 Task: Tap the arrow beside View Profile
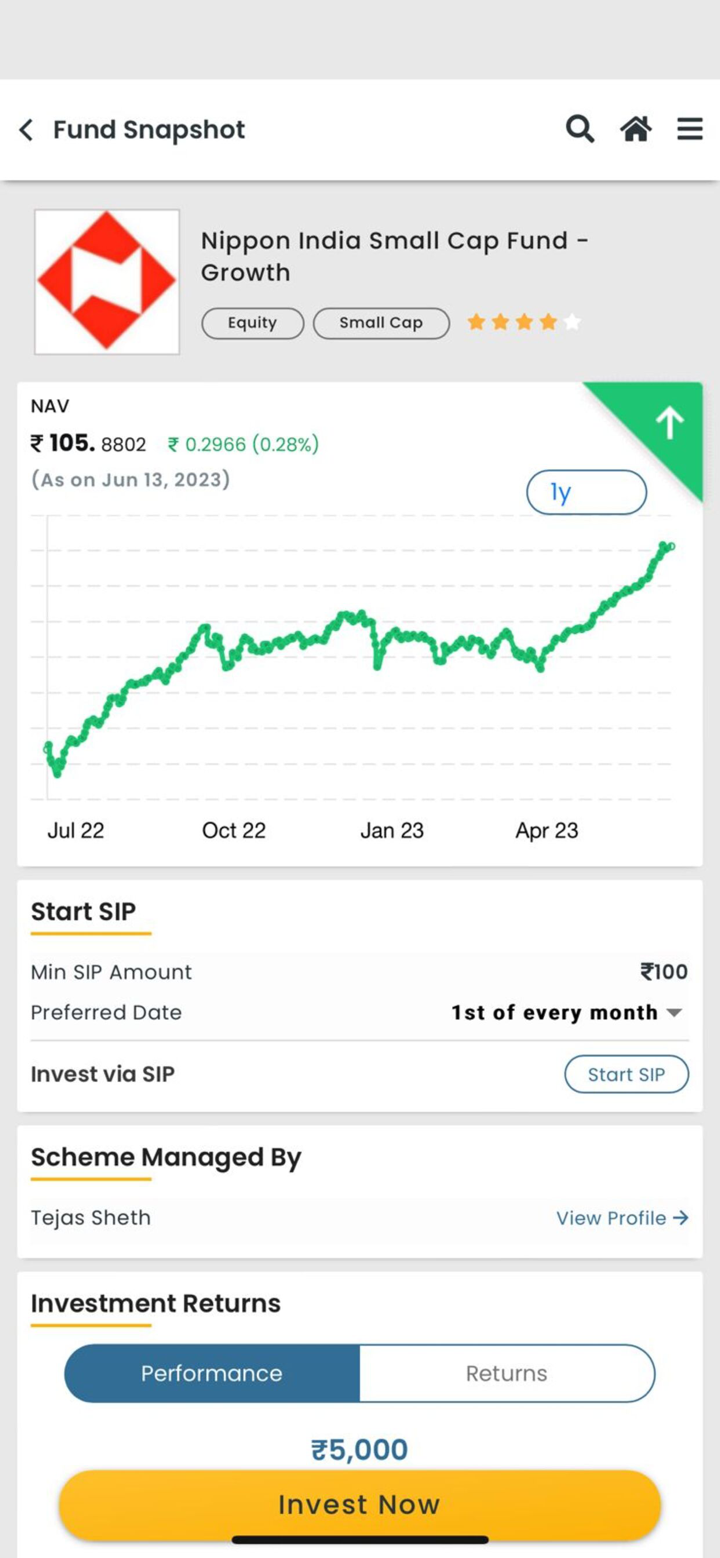pyautogui.click(x=681, y=1218)
